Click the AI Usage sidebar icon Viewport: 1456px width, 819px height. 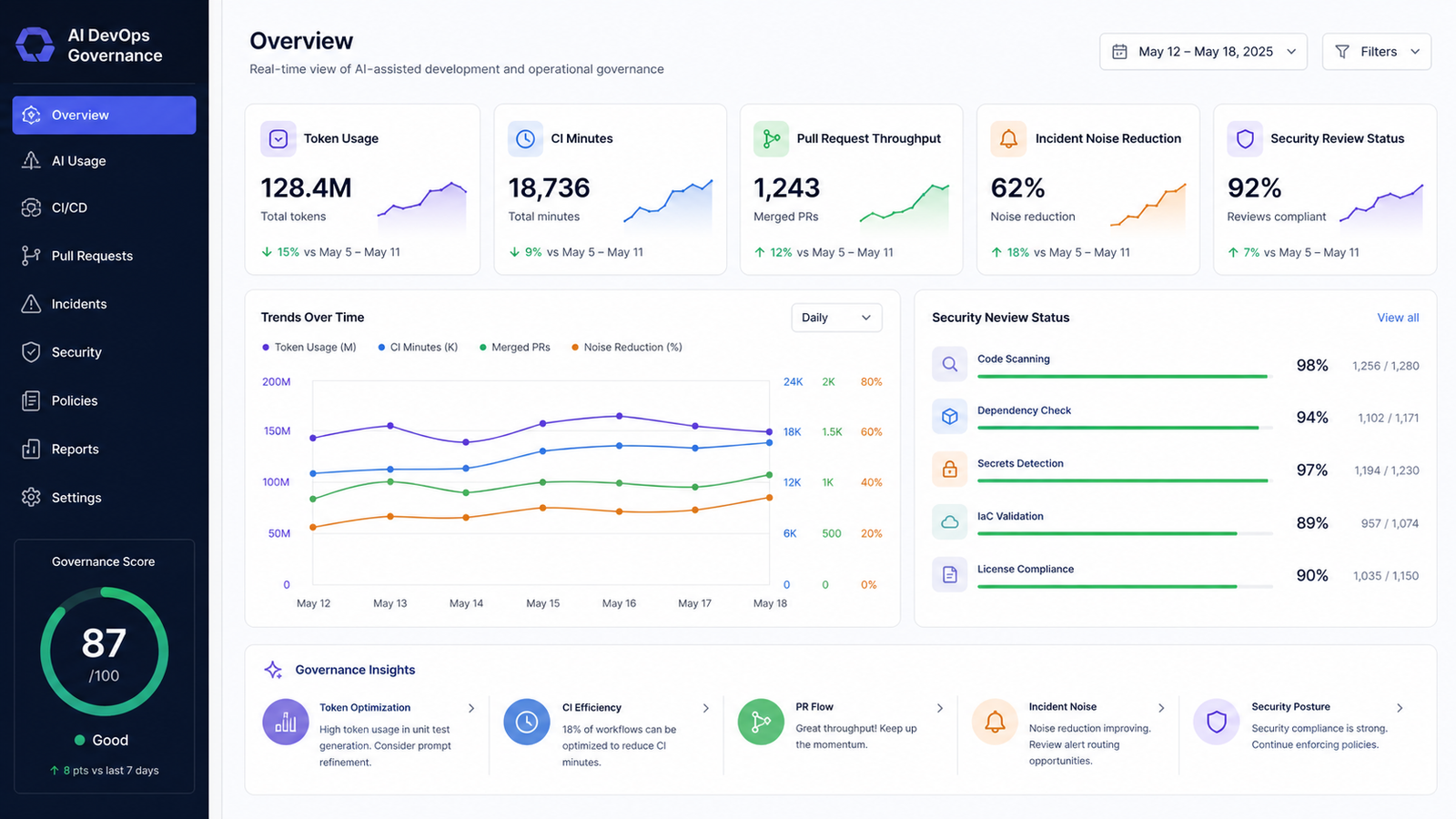click(x=31, y=160)
